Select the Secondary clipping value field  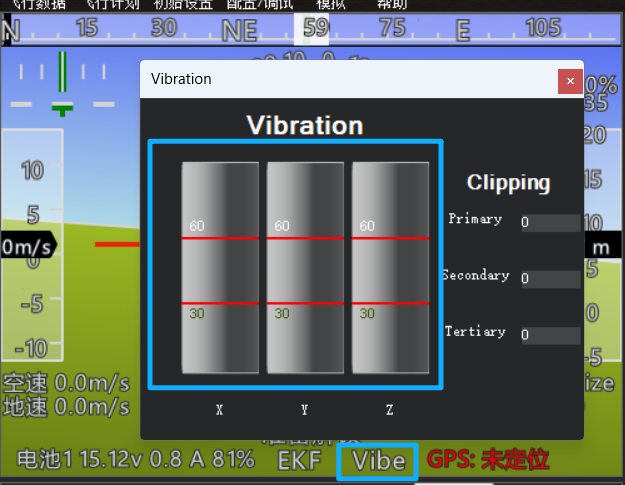pyautogui.click(x=549, y=279)
